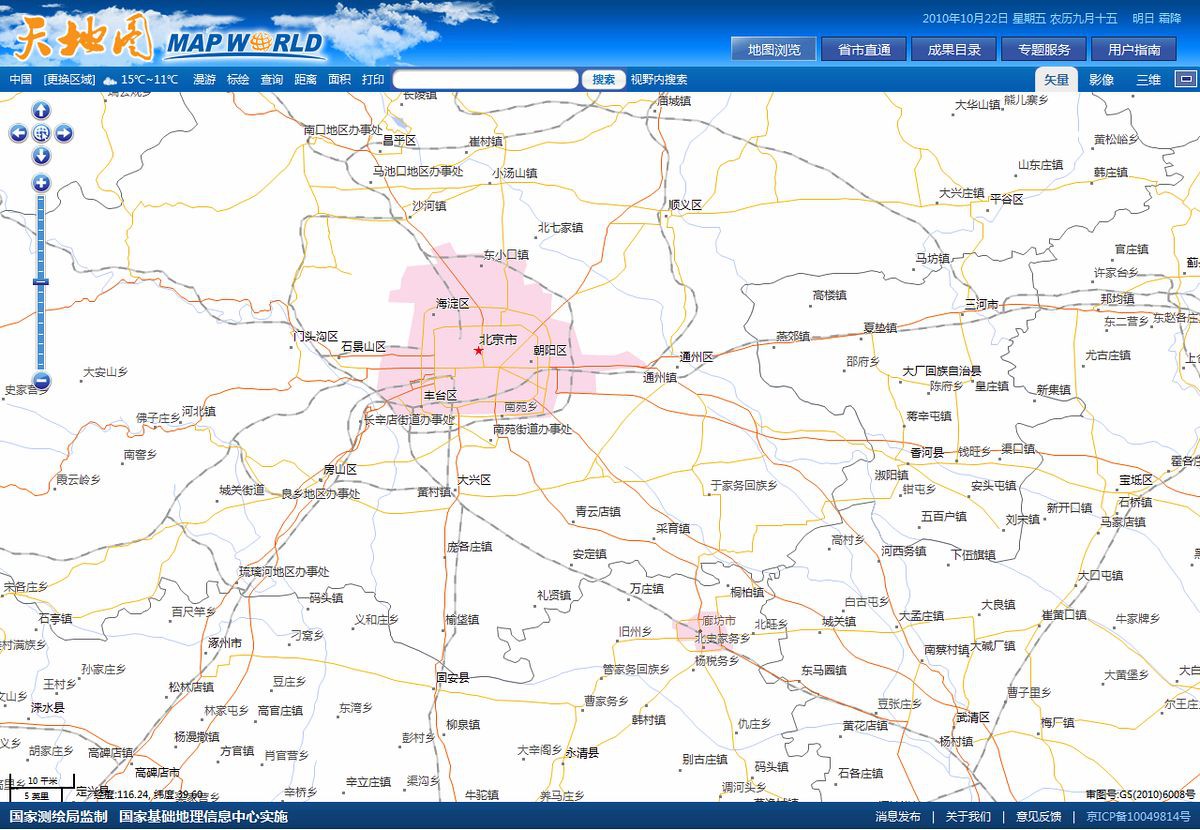Pan the map right with the arrow
Viewport: 1200px width, 830px height.
[x=64, y=133]
